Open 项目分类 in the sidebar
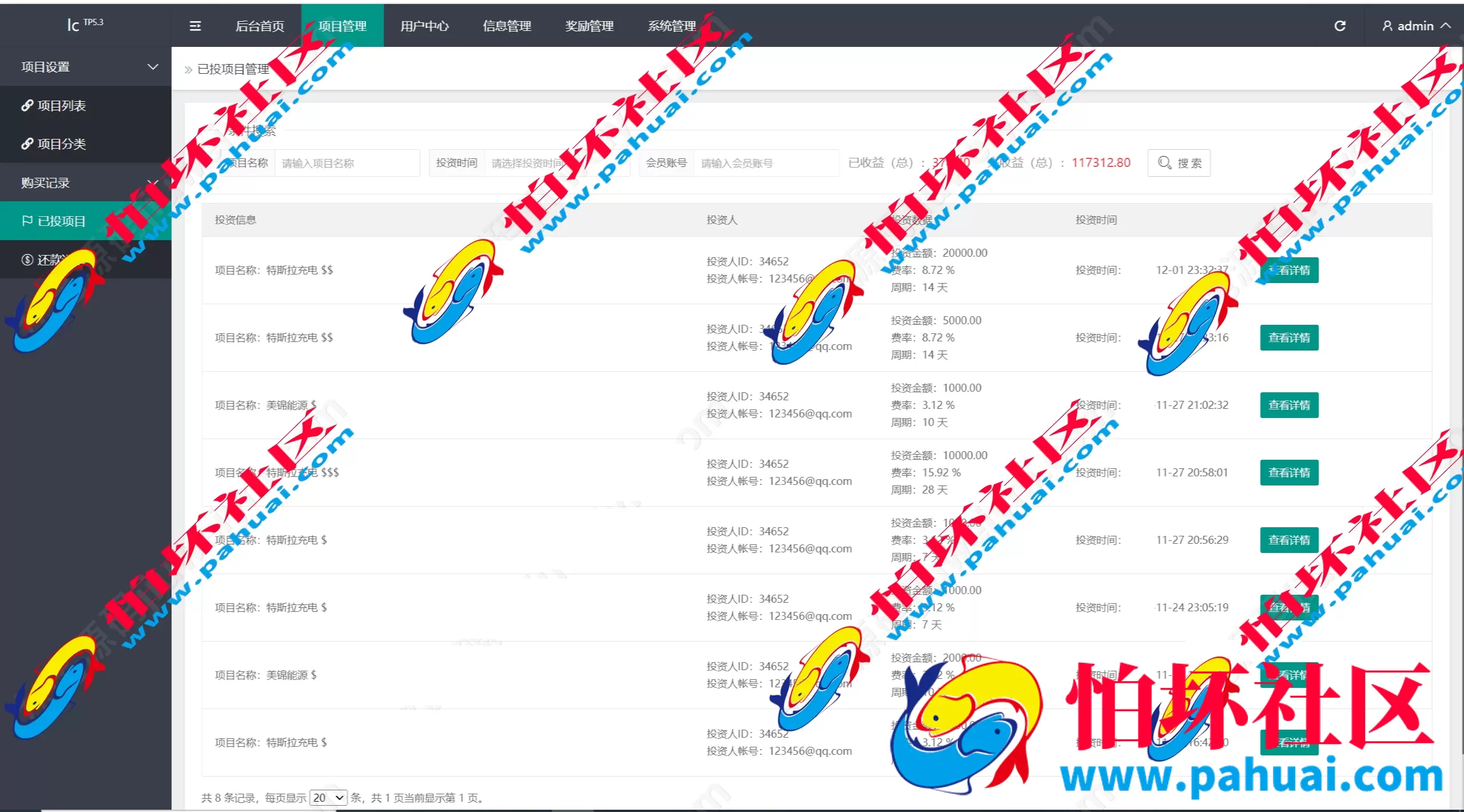This screenshot has width=1464, height=812. [86, 144]
